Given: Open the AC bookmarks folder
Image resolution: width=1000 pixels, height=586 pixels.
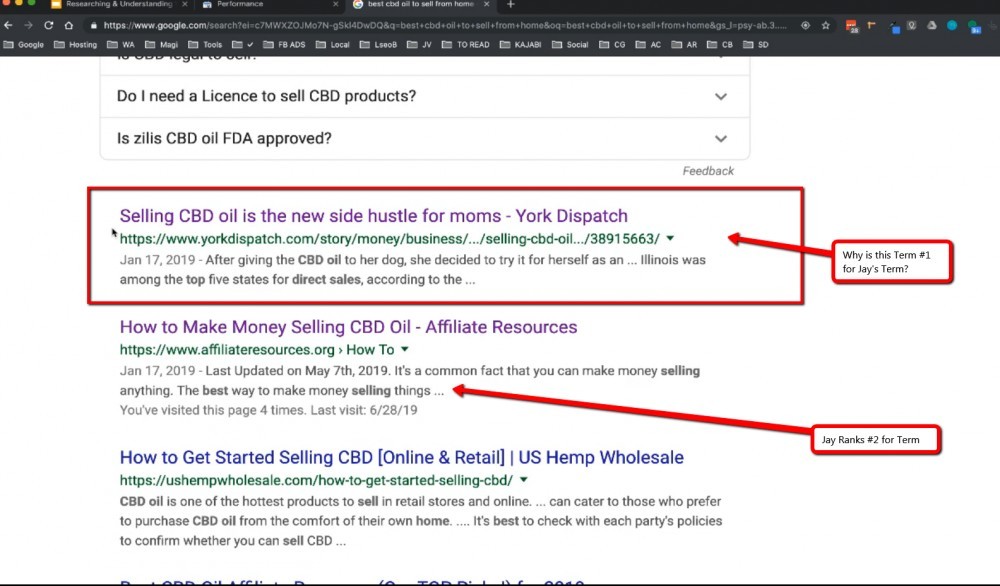Looking at the screenshot, I should click(x=649, y=45).
